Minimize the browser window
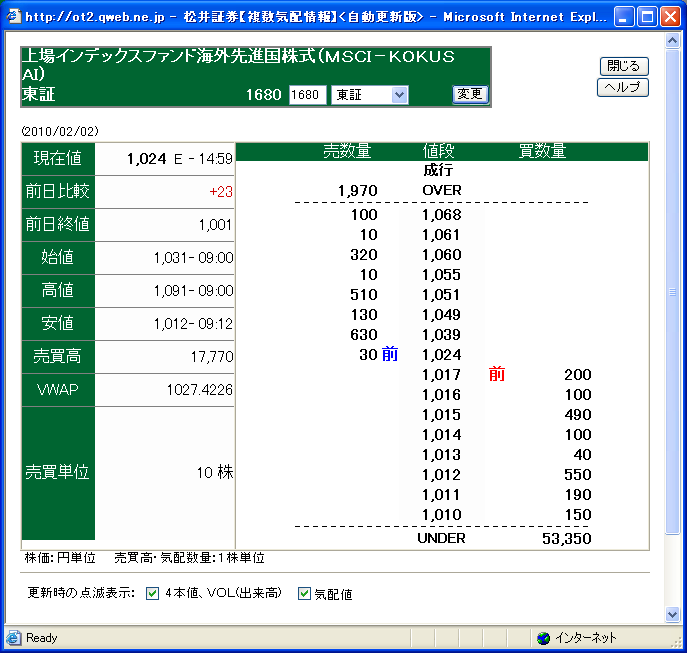This screenshot has height=653, width=687. pos(624,16)
